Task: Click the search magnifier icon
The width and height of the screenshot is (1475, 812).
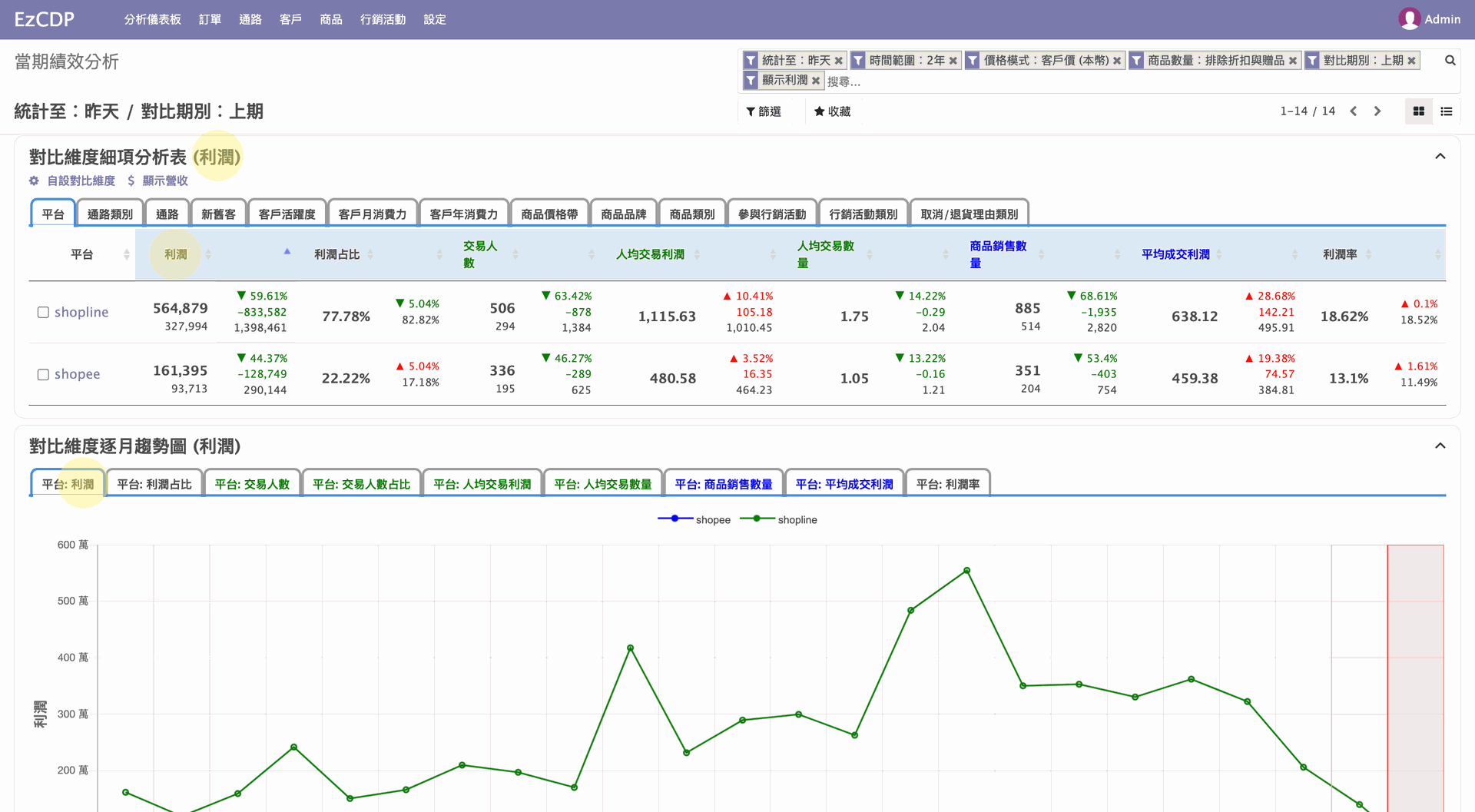Action: tap(1450, 60)
